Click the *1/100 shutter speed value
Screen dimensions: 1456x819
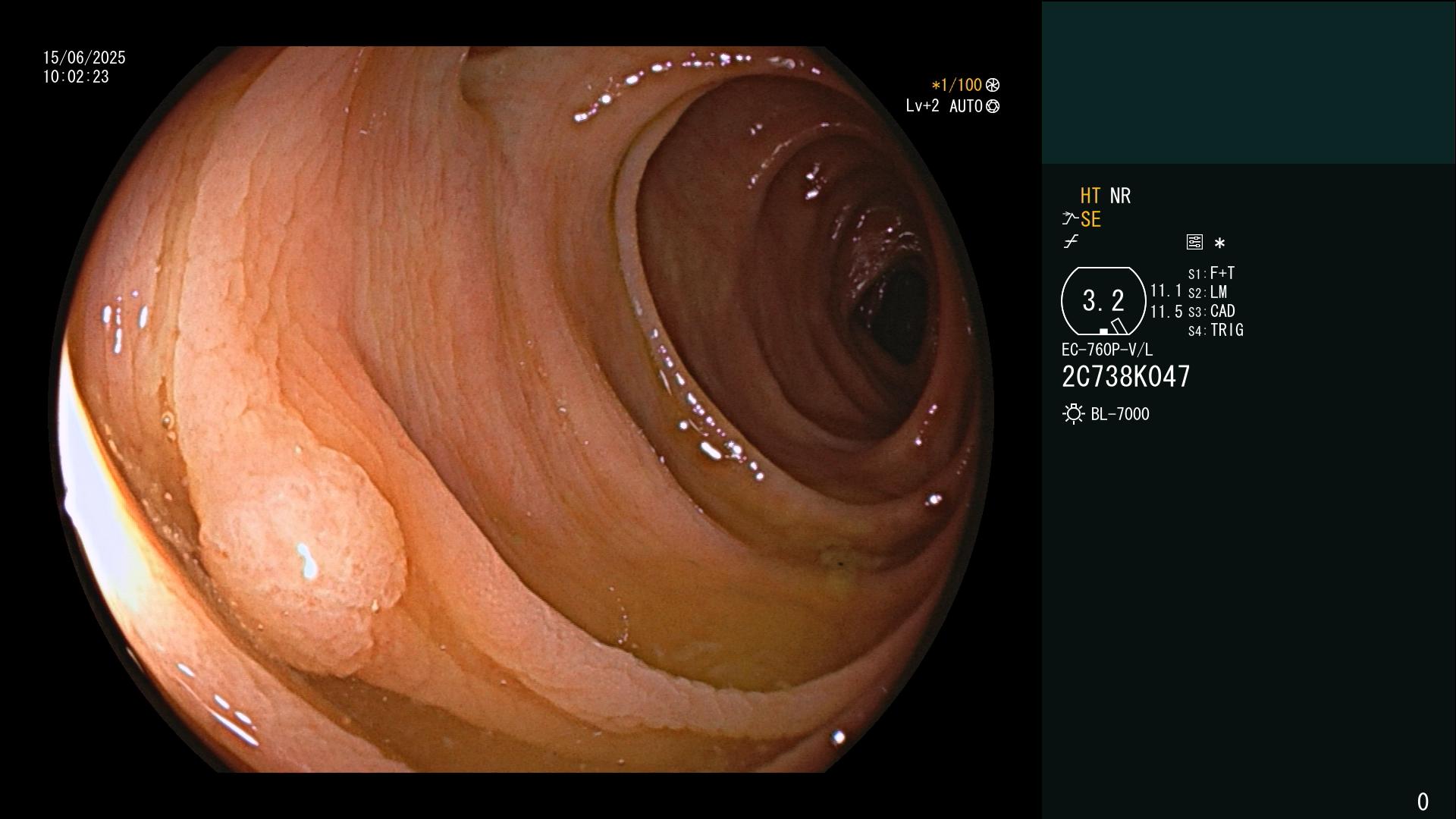tap(956, 85)
